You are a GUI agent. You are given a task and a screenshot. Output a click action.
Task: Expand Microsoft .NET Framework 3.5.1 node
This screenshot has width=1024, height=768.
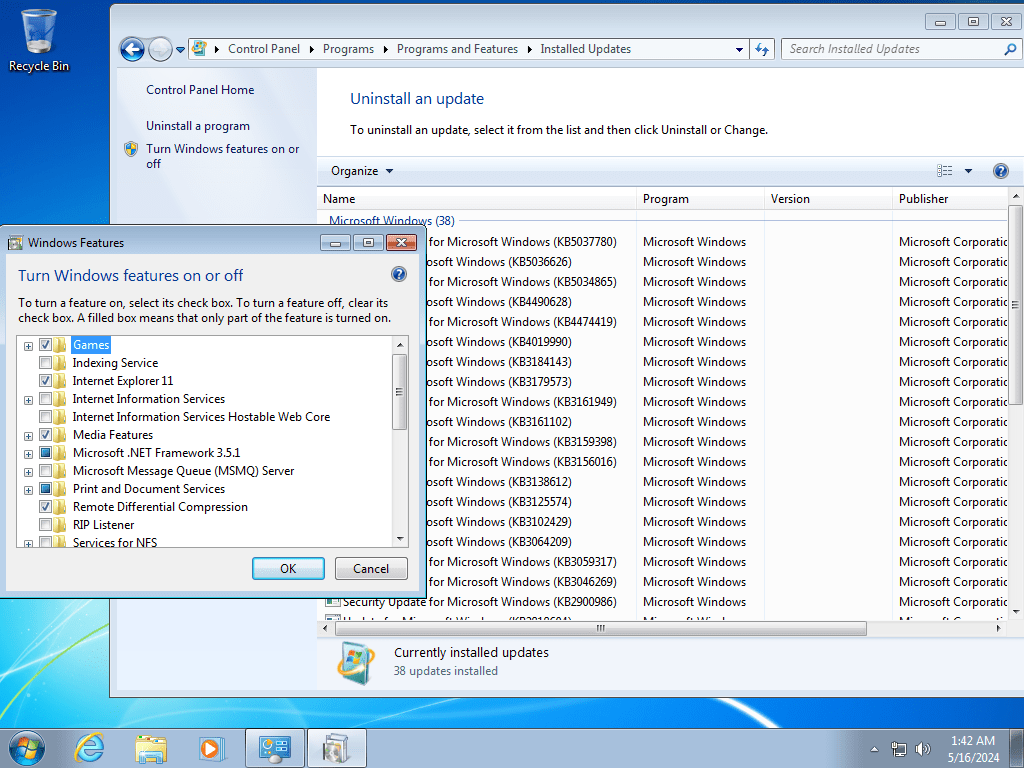[28, 454]
